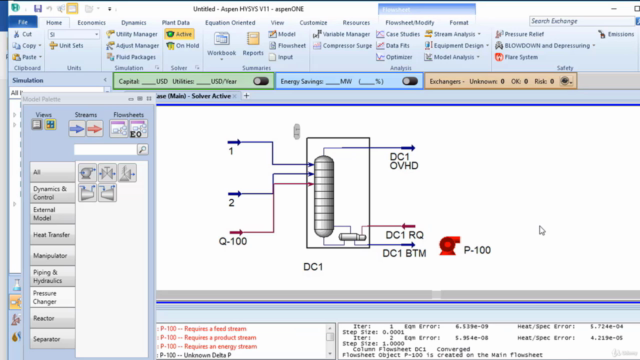Switch to the Dynamics tab
Viewport: 640px width, 360px height.
coord(133,23)
